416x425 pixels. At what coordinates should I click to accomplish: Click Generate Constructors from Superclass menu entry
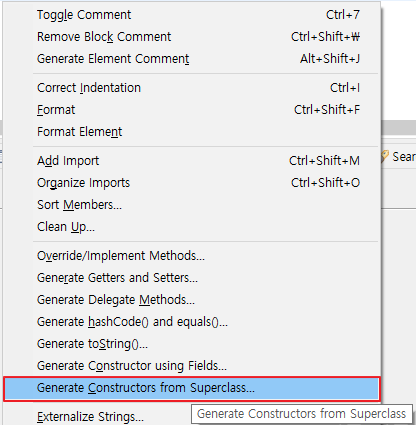click(x=192, y=388)
